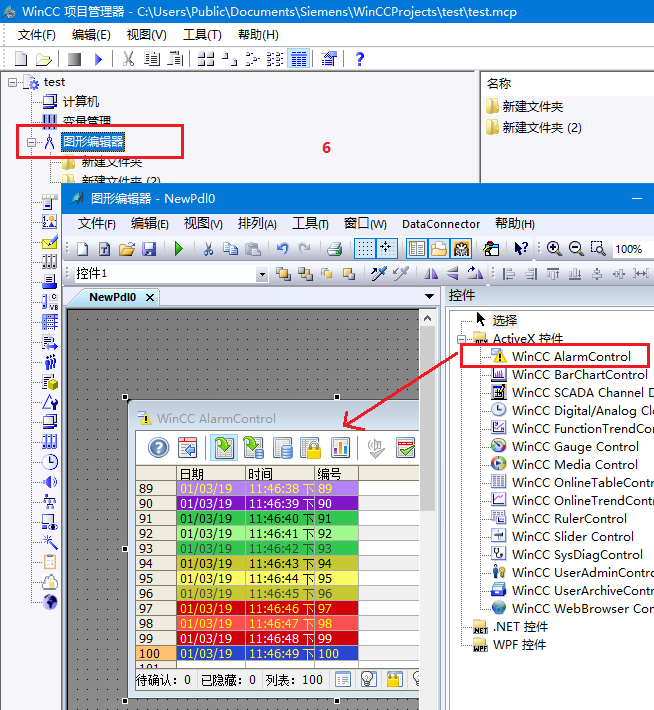This screenshot has height=710, width=654.
Task: Collapse the ActiveX 控件 node
Action: pyautogui.click(x=462, y=339)
